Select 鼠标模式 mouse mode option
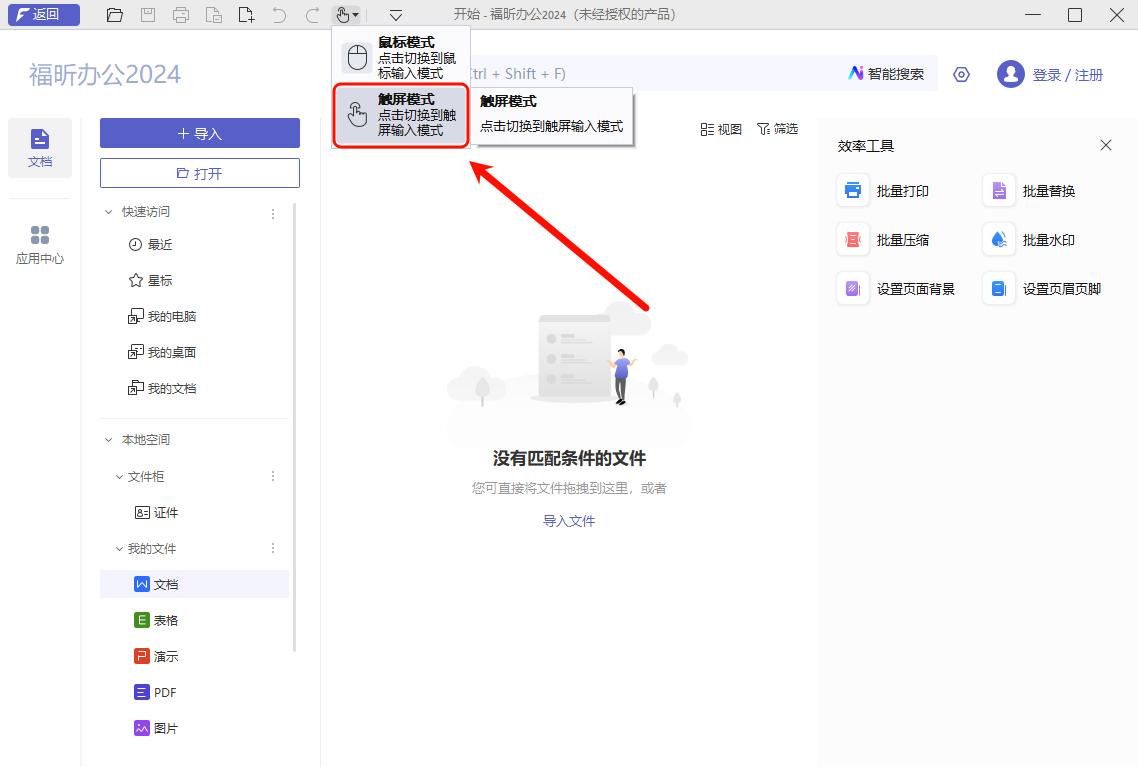1138x767 pixels. coord(401,57)
